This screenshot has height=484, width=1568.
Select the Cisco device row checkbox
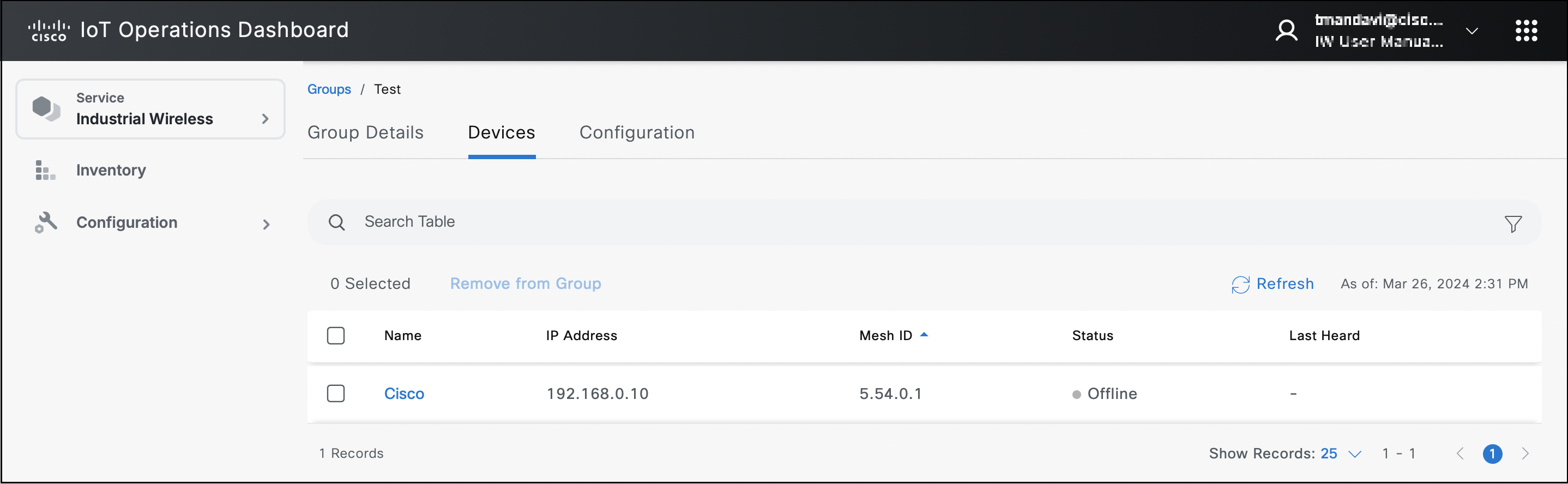(335, 394)
